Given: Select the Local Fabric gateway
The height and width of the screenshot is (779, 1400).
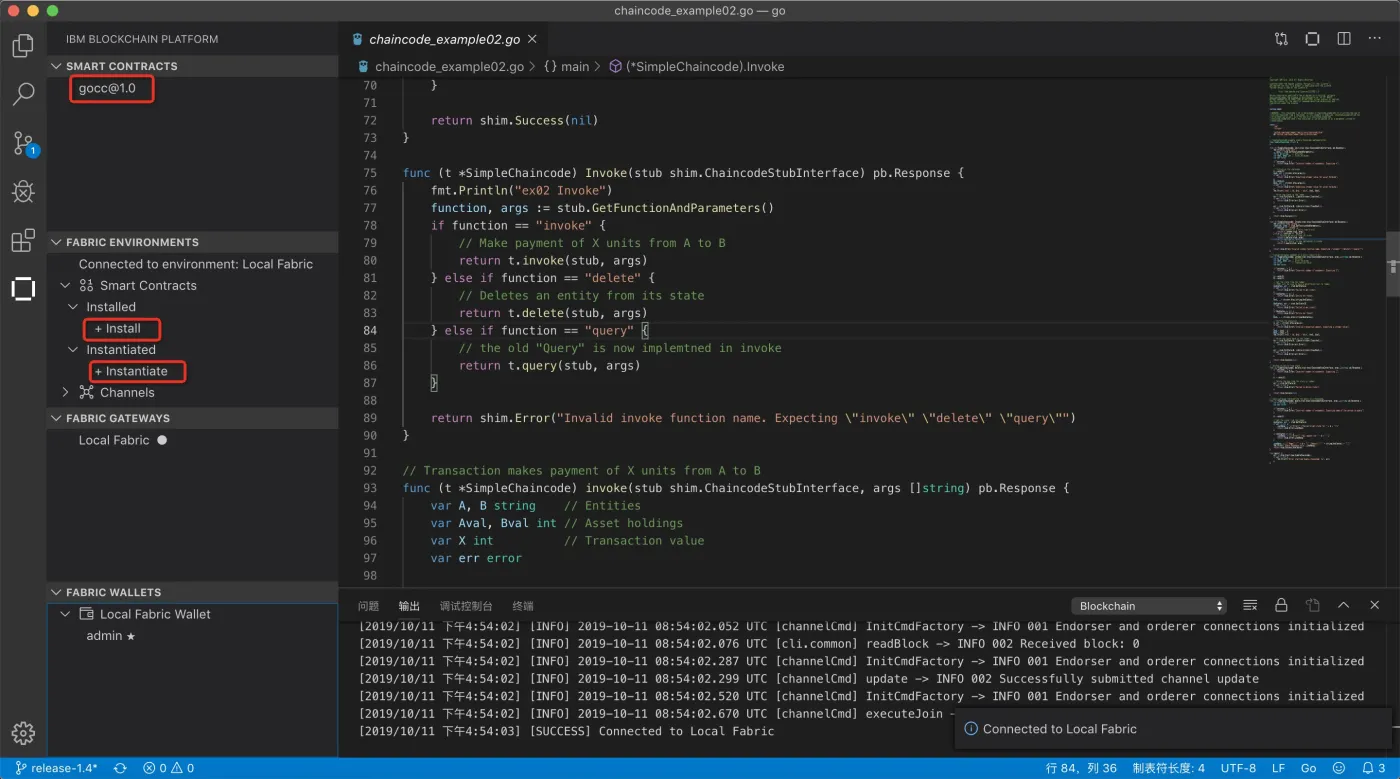Looking at the screenshot, I should pyautogui.click(x=114, y=440).
